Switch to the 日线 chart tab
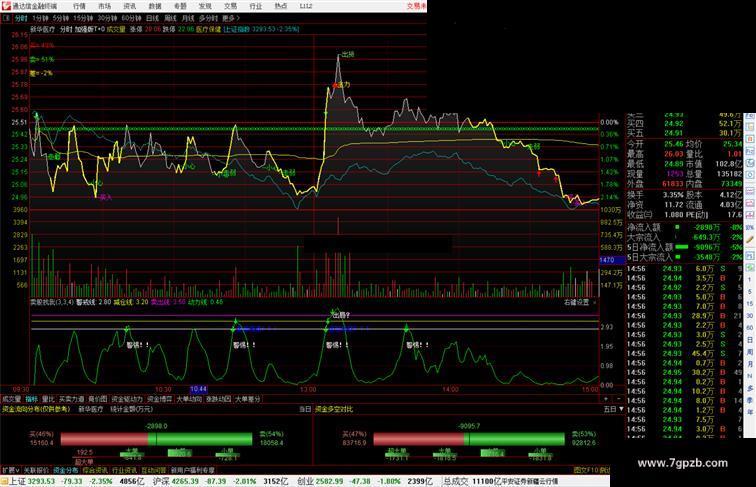 [x=152, y=18]
